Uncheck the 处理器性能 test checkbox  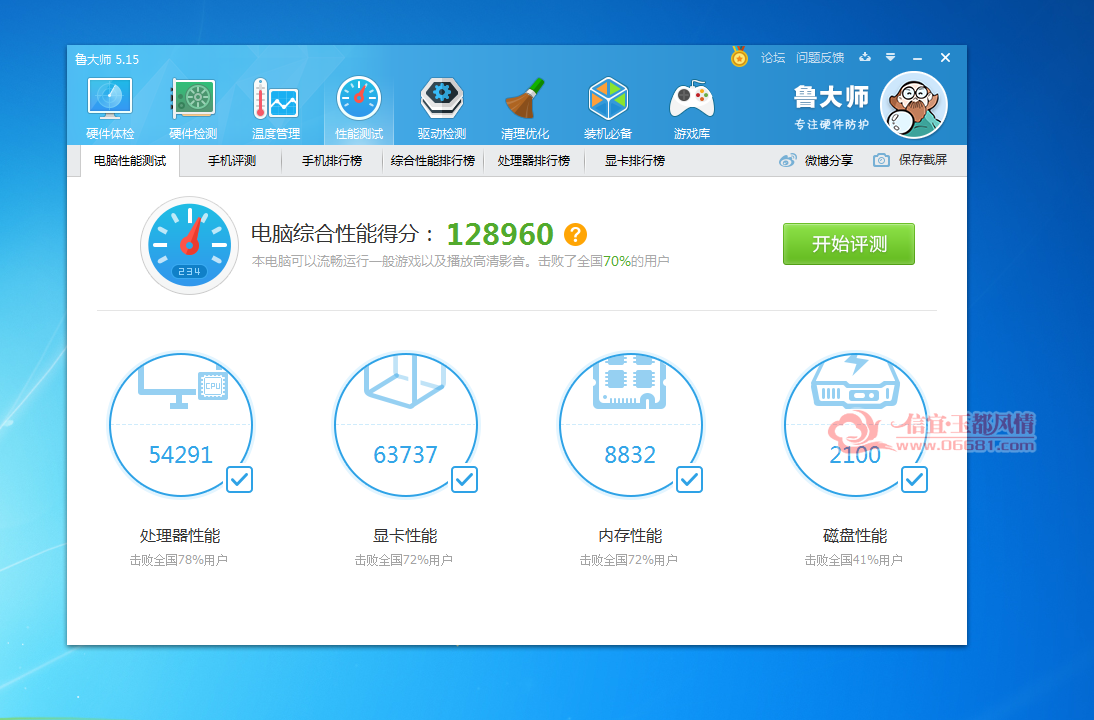pyautogui.click(x=239, y=479)
